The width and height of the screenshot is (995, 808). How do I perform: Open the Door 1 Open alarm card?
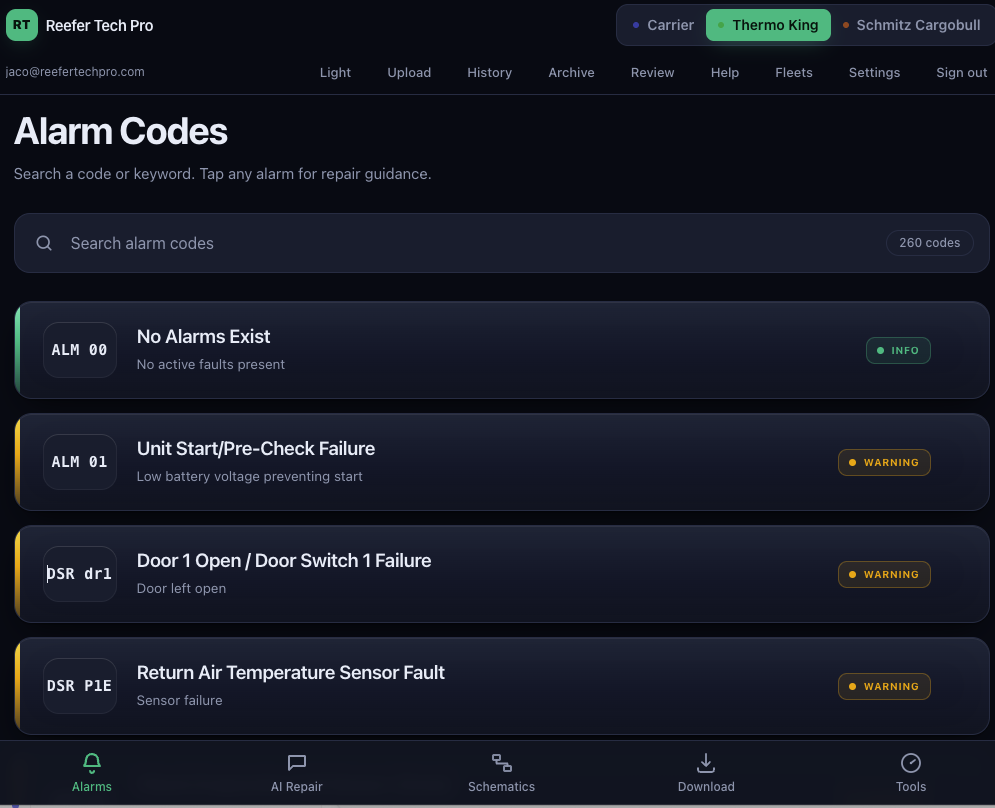(501, 574)
